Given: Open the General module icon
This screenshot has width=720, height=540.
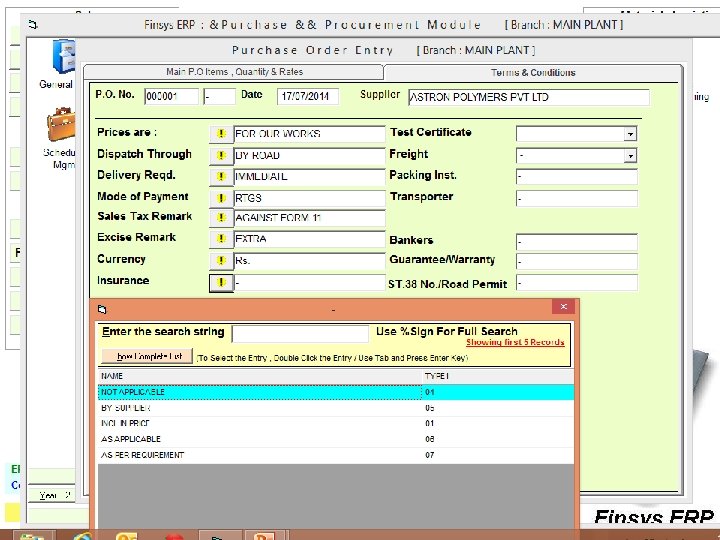Looking at the screenshot, I should coord(63,57).
